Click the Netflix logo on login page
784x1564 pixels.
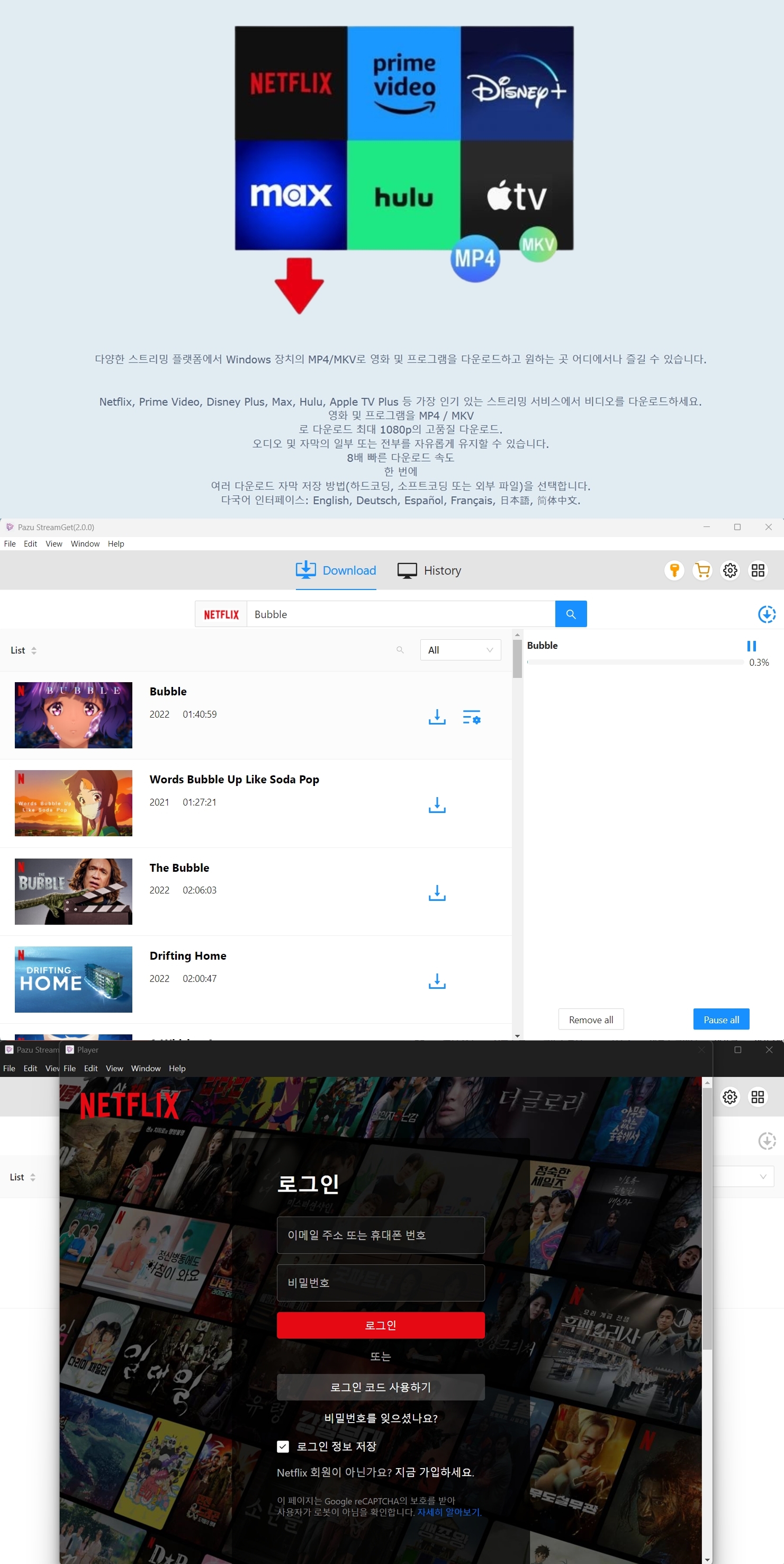click(129, 1105)
